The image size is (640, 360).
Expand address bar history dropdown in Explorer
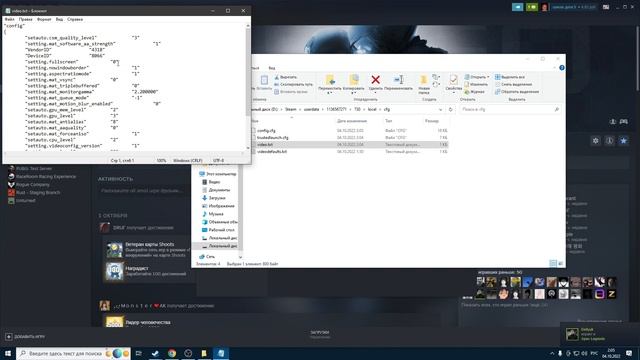tap(440, 109)
